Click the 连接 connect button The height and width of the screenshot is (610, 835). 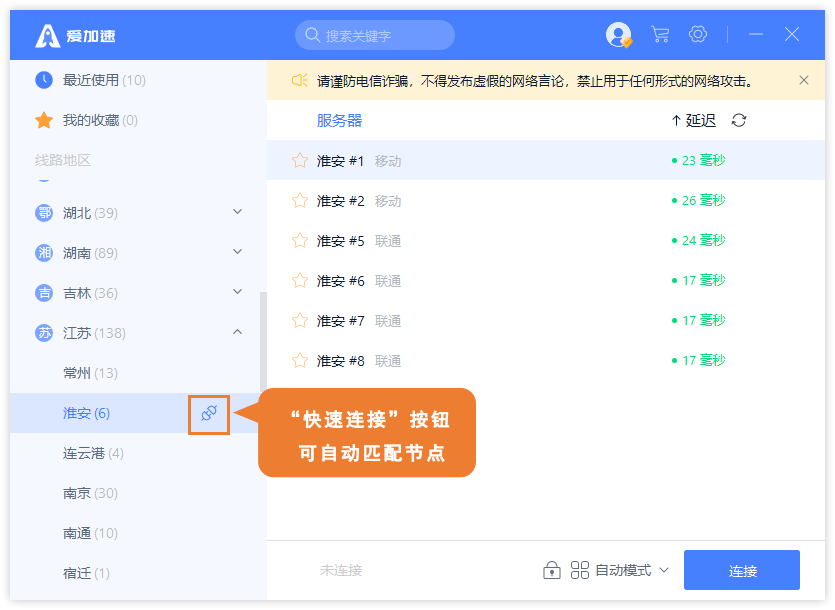click(742, 570)
